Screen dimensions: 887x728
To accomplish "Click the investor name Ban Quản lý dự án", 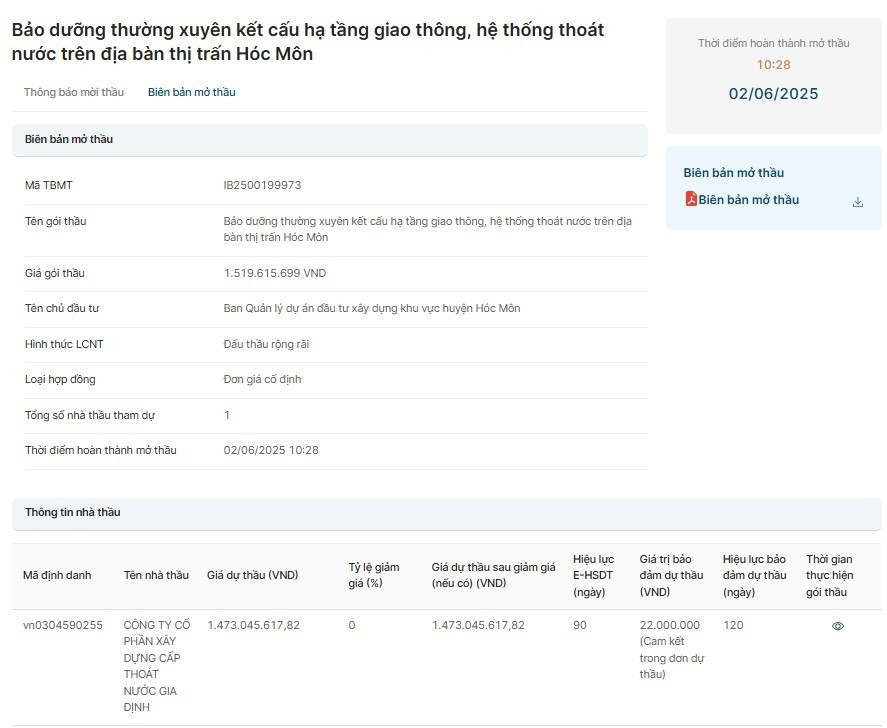I will point(371,308).
